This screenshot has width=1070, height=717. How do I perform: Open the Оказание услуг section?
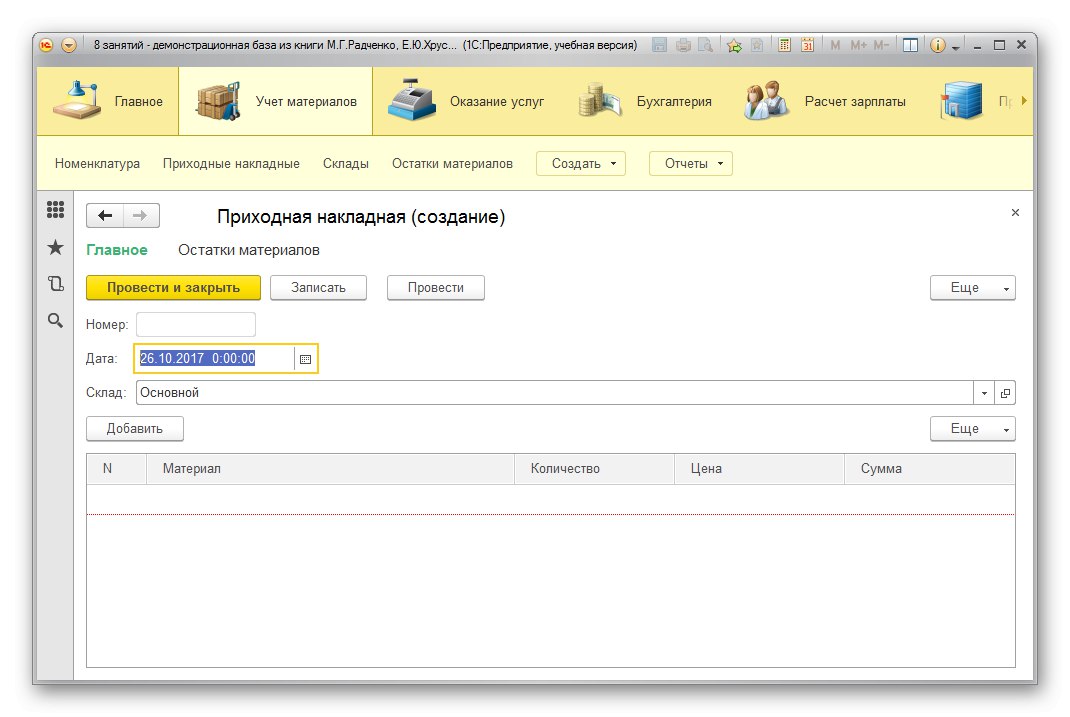466,101
